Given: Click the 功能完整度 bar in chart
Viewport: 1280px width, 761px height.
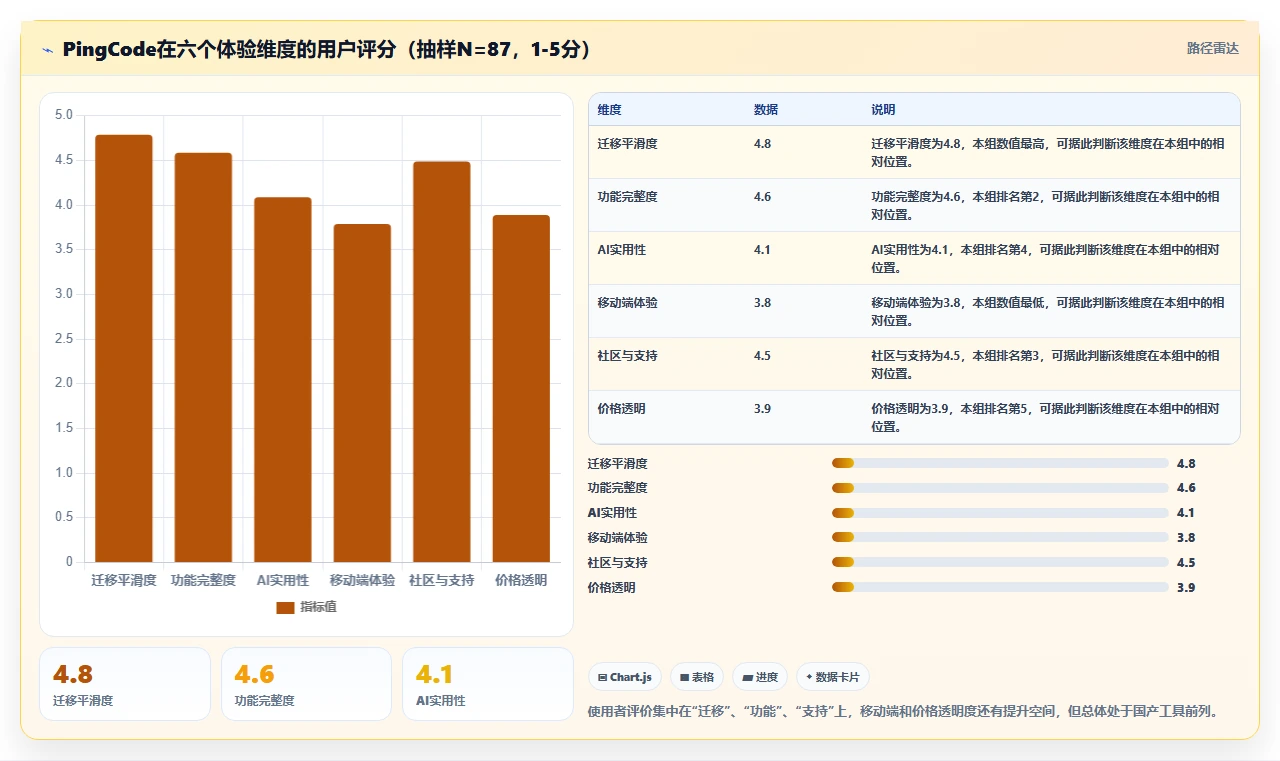Looking at the screenshot, I should pyautogui.click(x=203, y=357).
